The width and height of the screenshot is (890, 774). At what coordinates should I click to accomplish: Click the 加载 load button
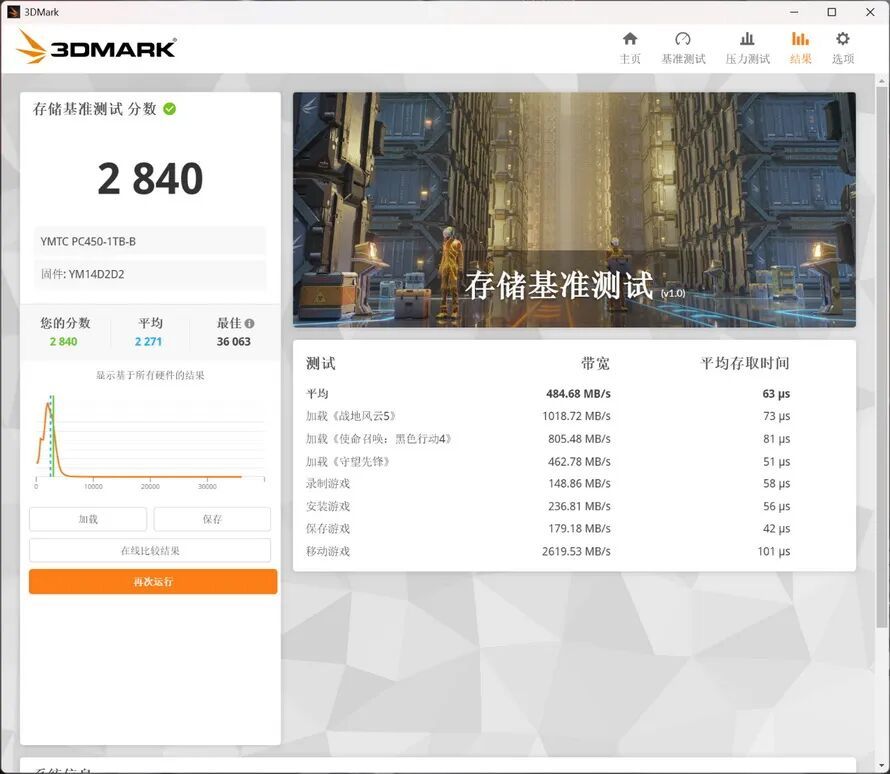click(88, 519)
